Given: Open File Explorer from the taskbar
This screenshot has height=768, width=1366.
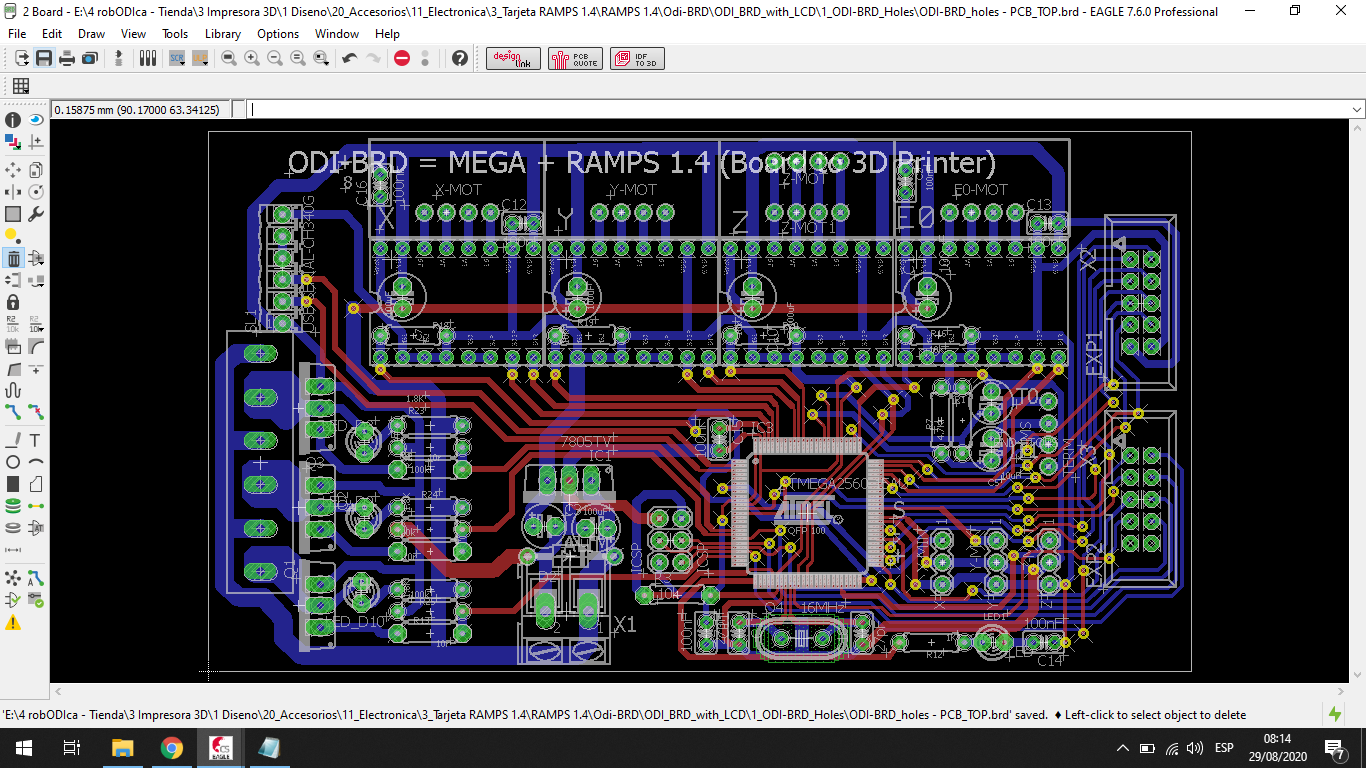Looking at the screenshot, I should (122, 748).
